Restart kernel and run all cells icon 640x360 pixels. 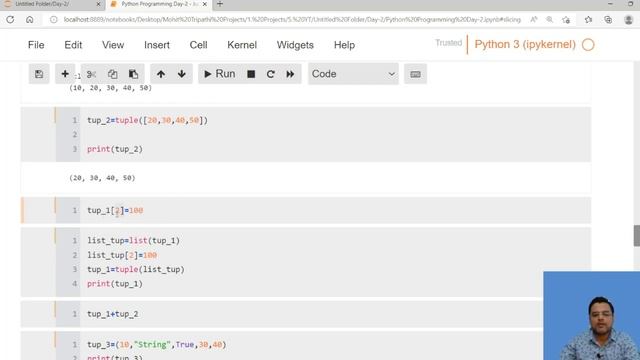(x=290, y=74)
